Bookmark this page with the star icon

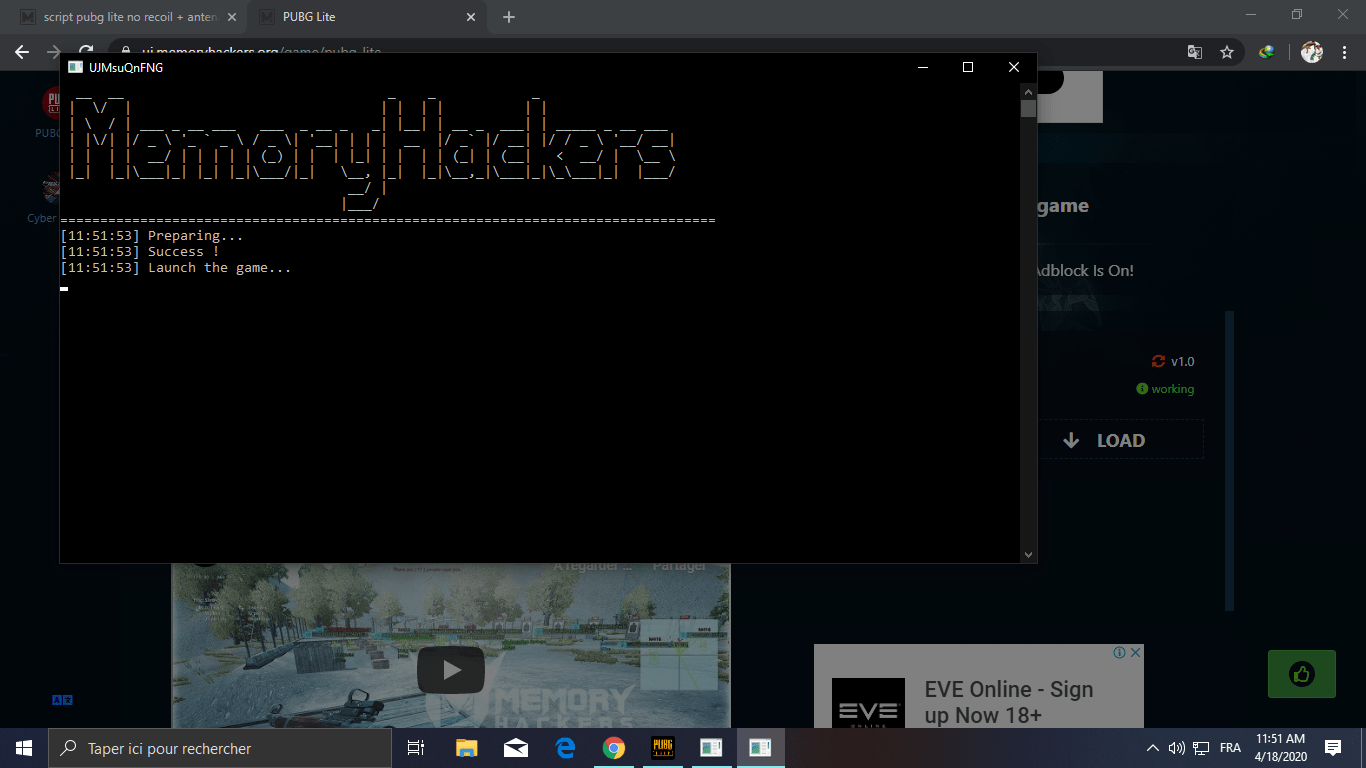(1227, 52)
